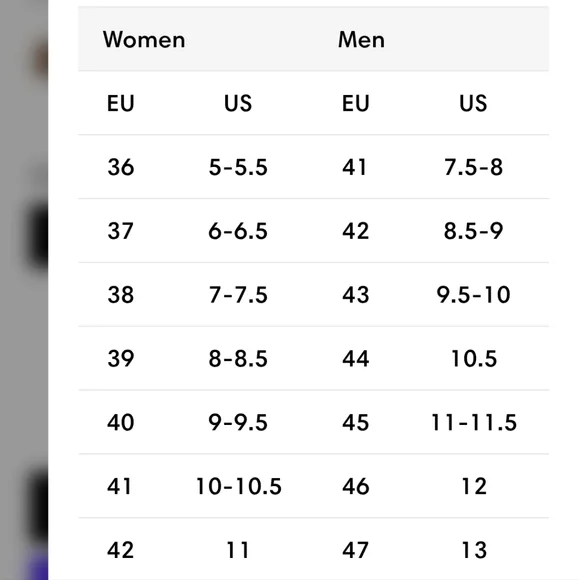Viewport: 579px width, 580px height.
Task: Click Men's US size 9.5-10
Action: point(473,295)
